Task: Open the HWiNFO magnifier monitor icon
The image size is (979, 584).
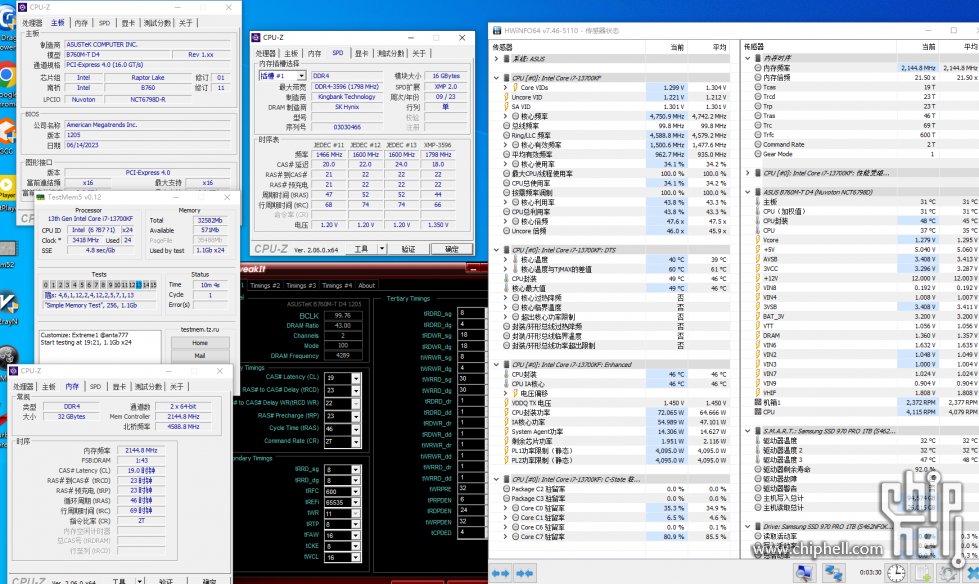Action: pos(804,573)
